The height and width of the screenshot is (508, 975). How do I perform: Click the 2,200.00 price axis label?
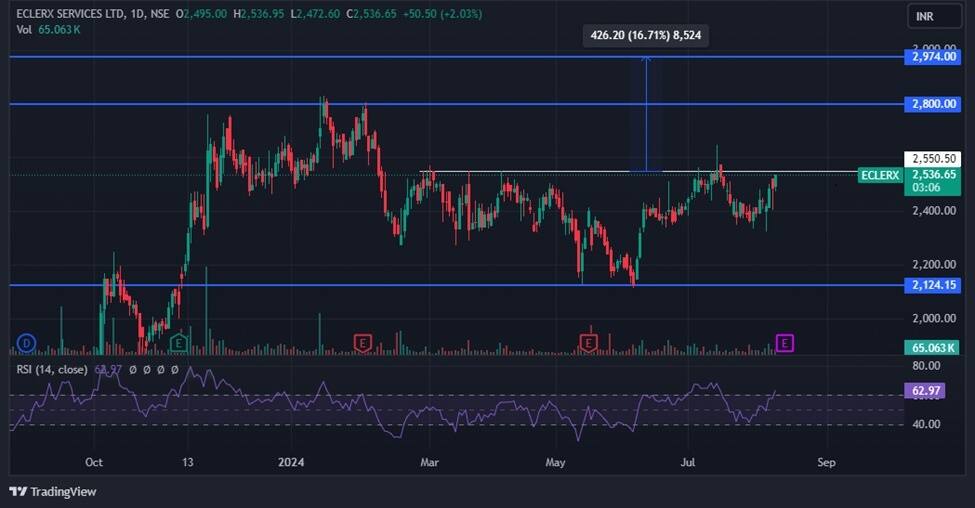tap(934, 264)
